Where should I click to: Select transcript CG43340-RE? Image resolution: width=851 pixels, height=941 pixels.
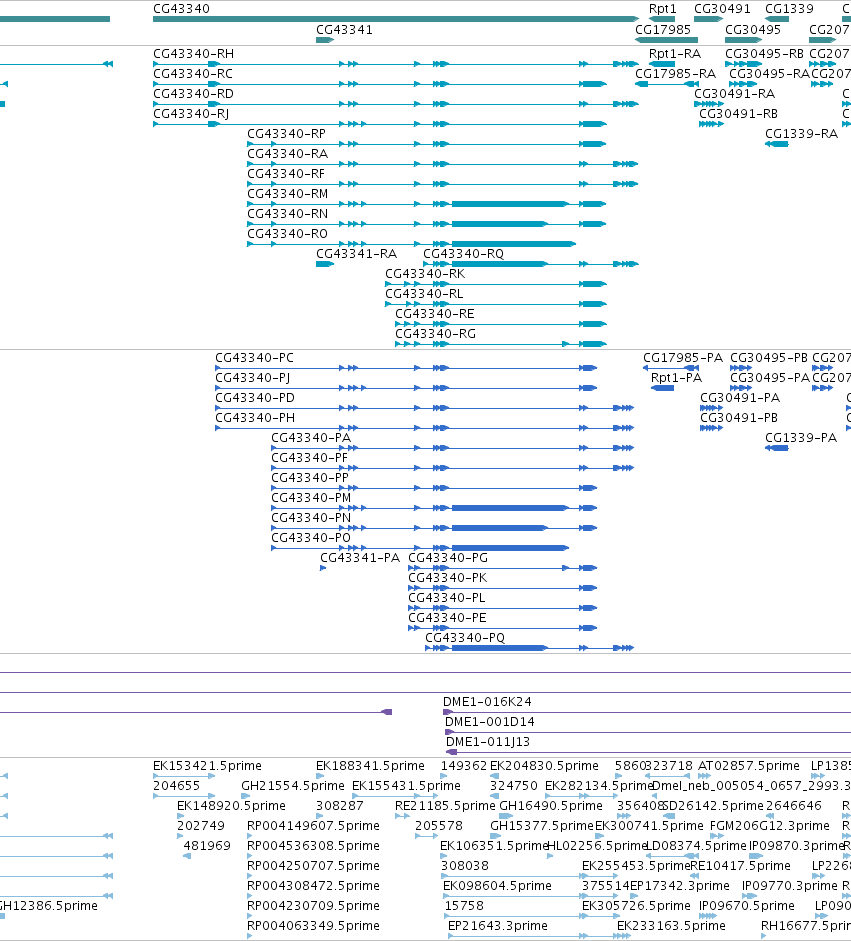coord(435,314)
